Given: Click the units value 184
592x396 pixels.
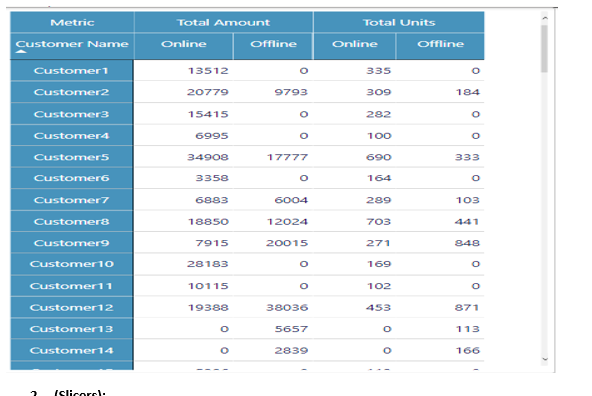Looking at the screenshot, I should tap(467, 92).
